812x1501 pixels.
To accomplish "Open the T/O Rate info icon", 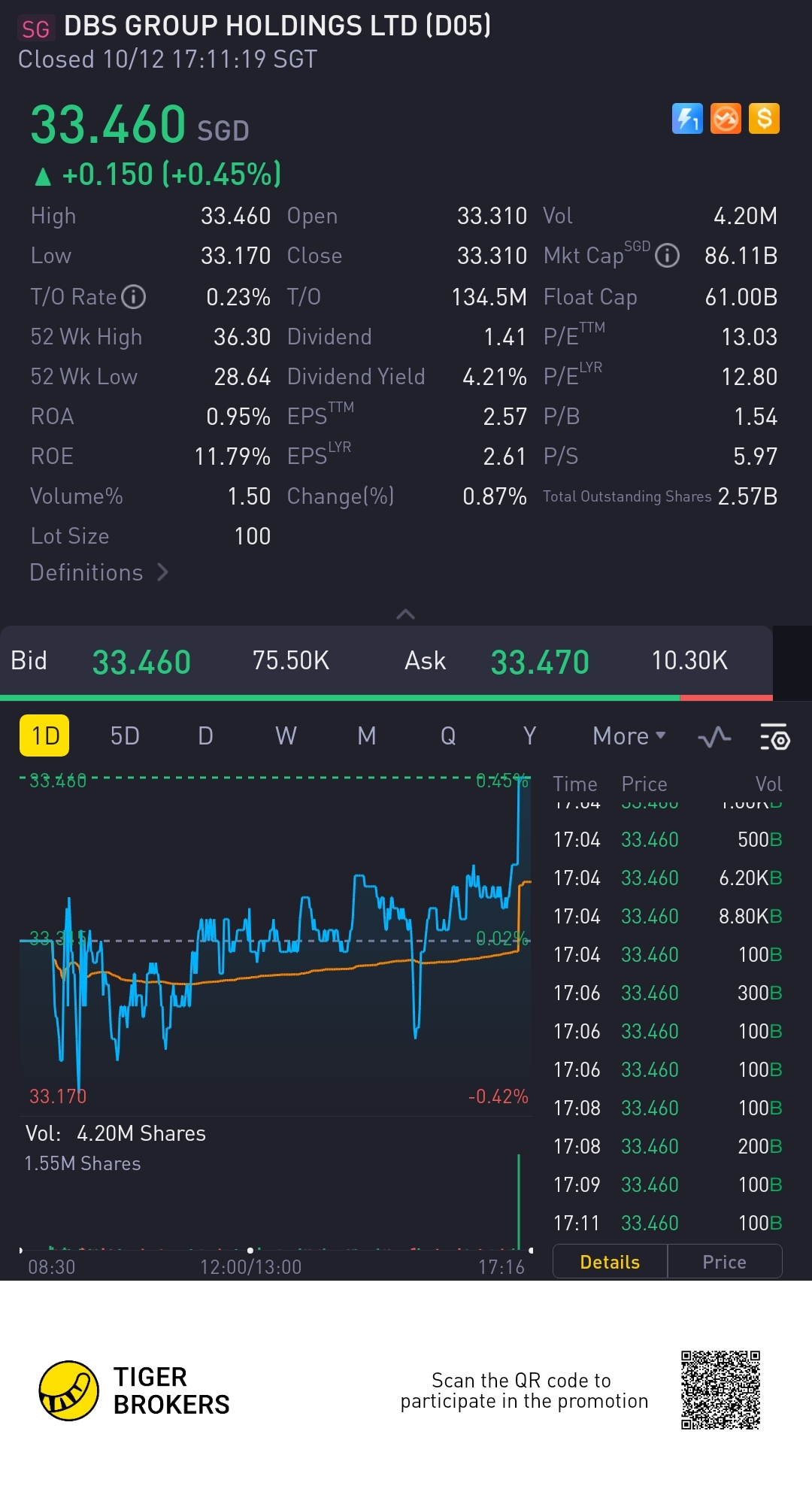I will (134, 297).
